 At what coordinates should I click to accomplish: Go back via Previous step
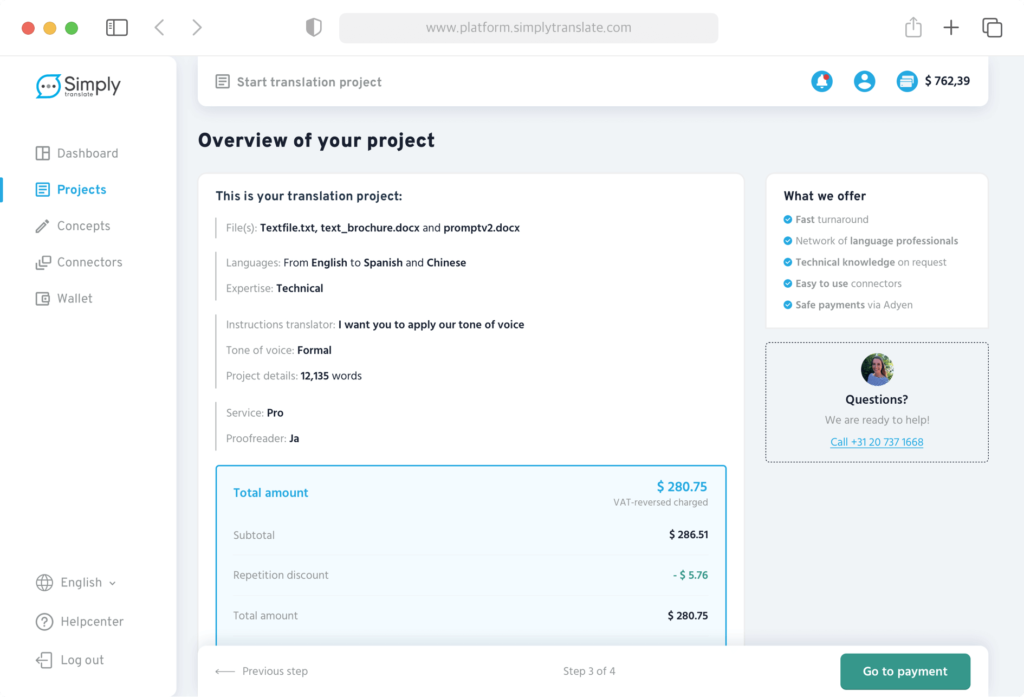[x=262, y=672]
